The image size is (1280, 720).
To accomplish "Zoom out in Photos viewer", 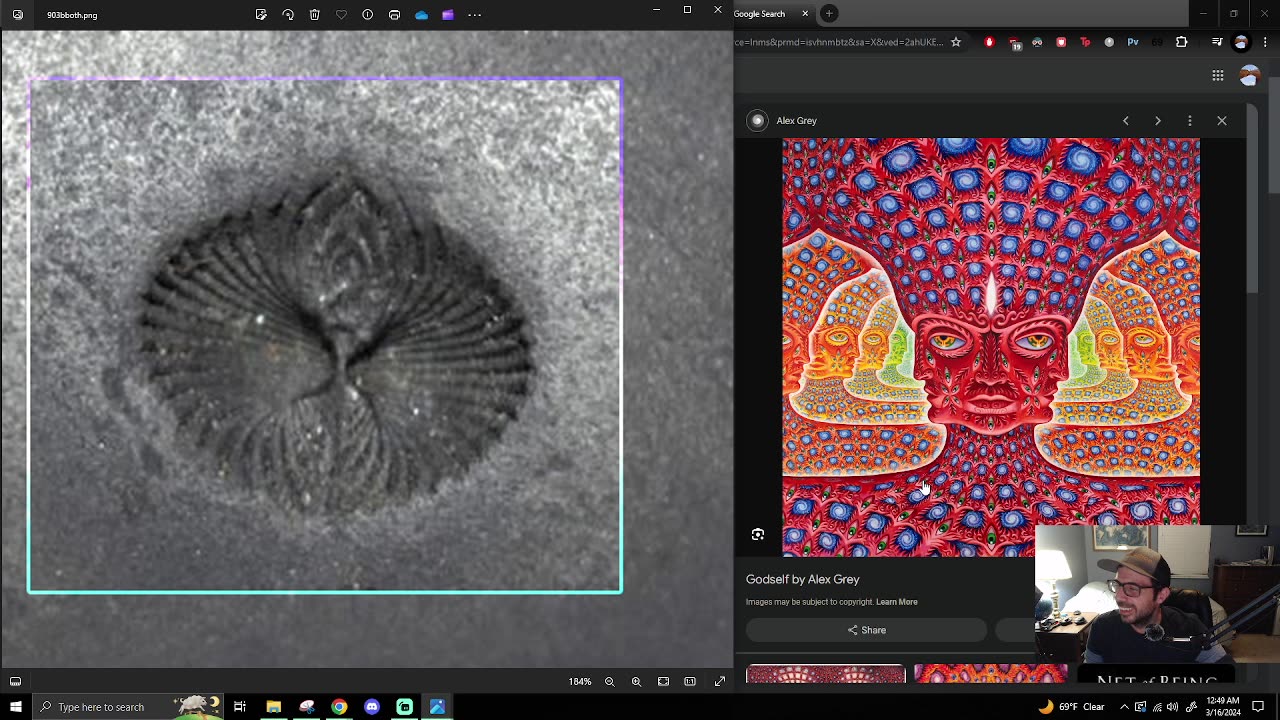I will [609, 681].
